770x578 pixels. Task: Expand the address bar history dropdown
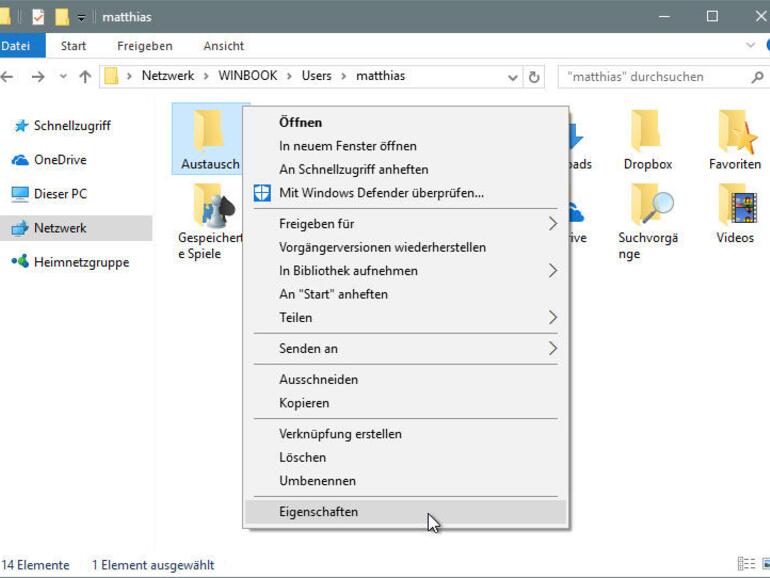[x=512, y=77]
